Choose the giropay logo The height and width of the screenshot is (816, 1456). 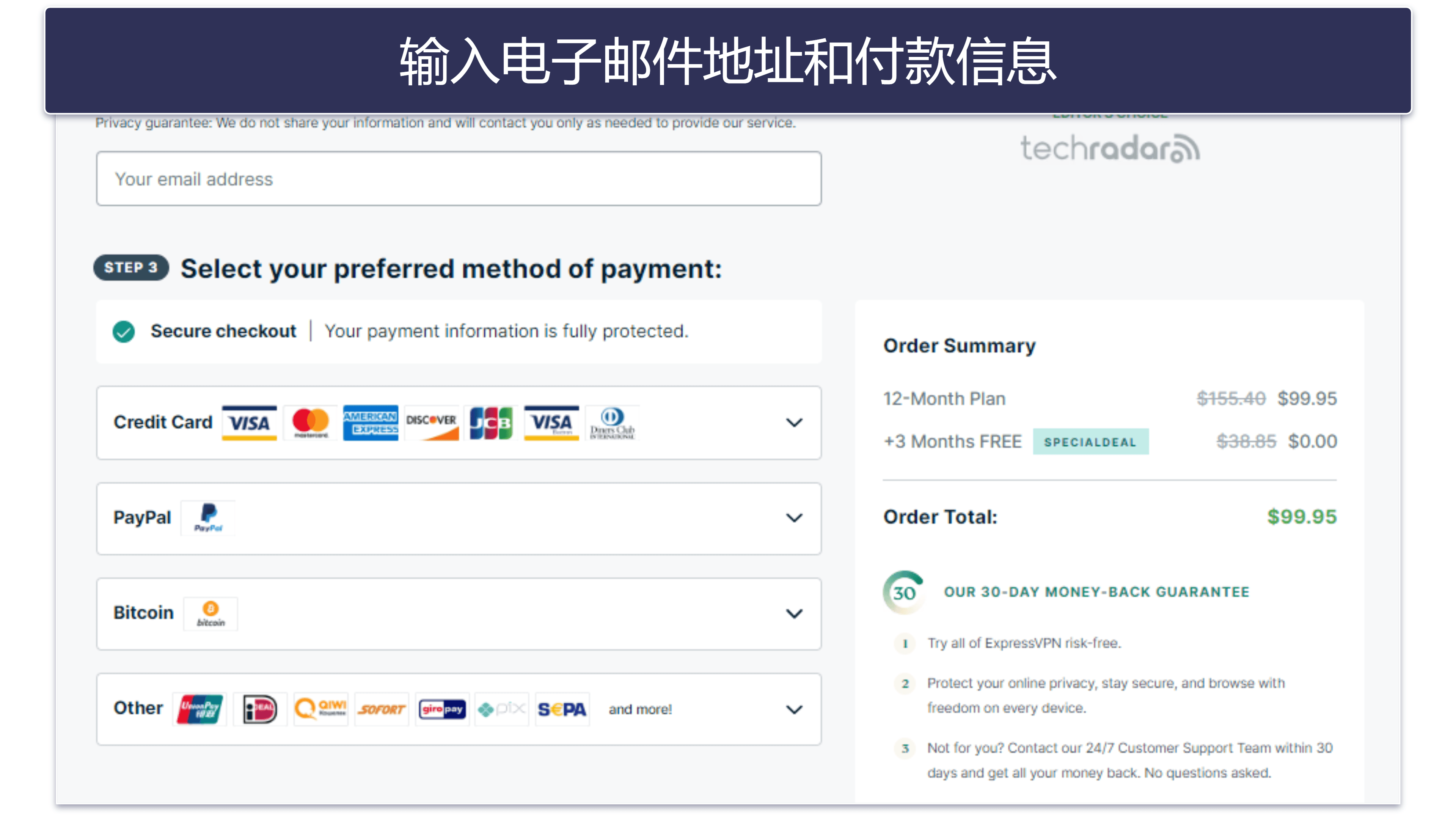(442, 709)
